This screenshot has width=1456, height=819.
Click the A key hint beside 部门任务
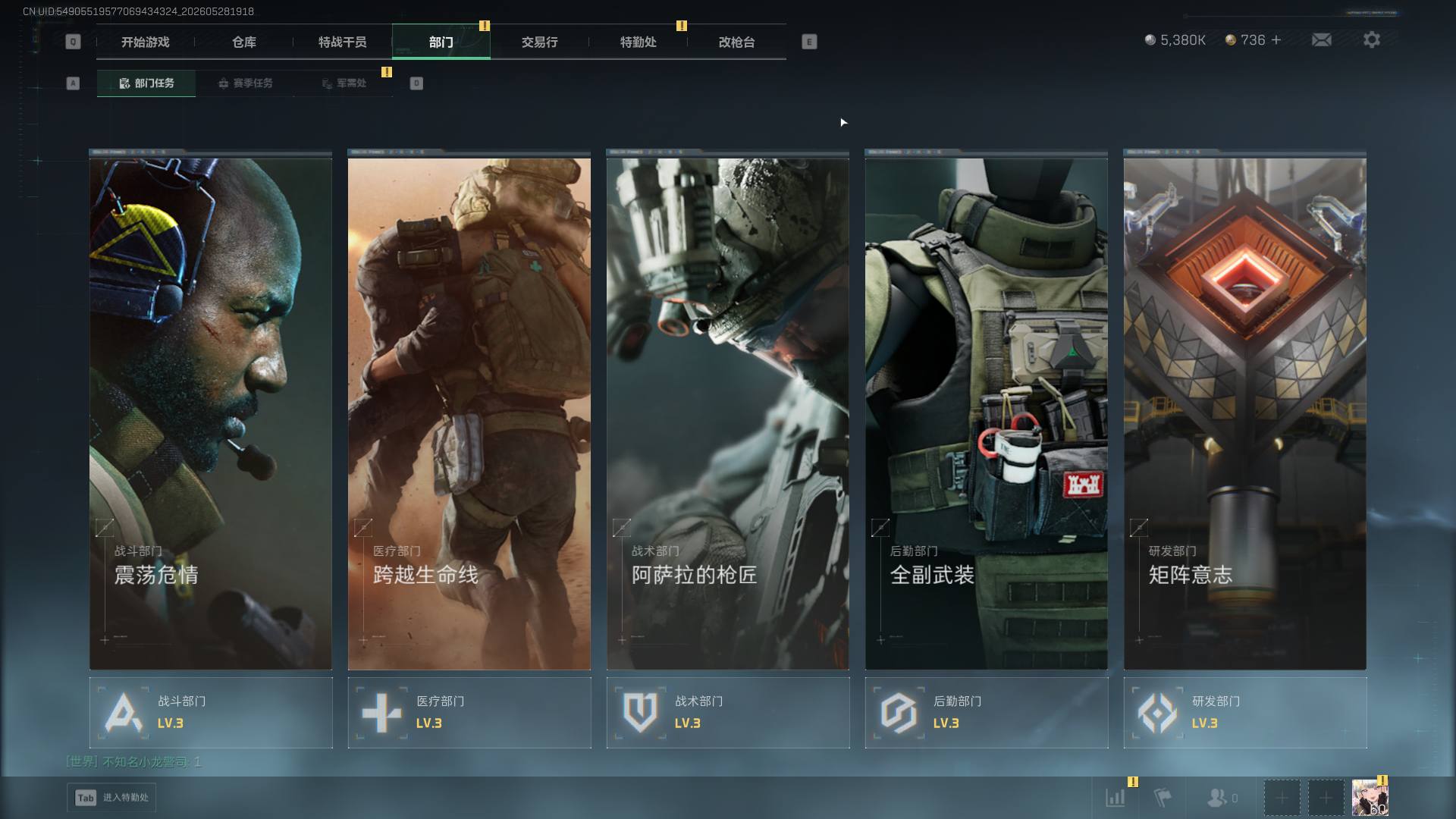click(x=73, y=83)
